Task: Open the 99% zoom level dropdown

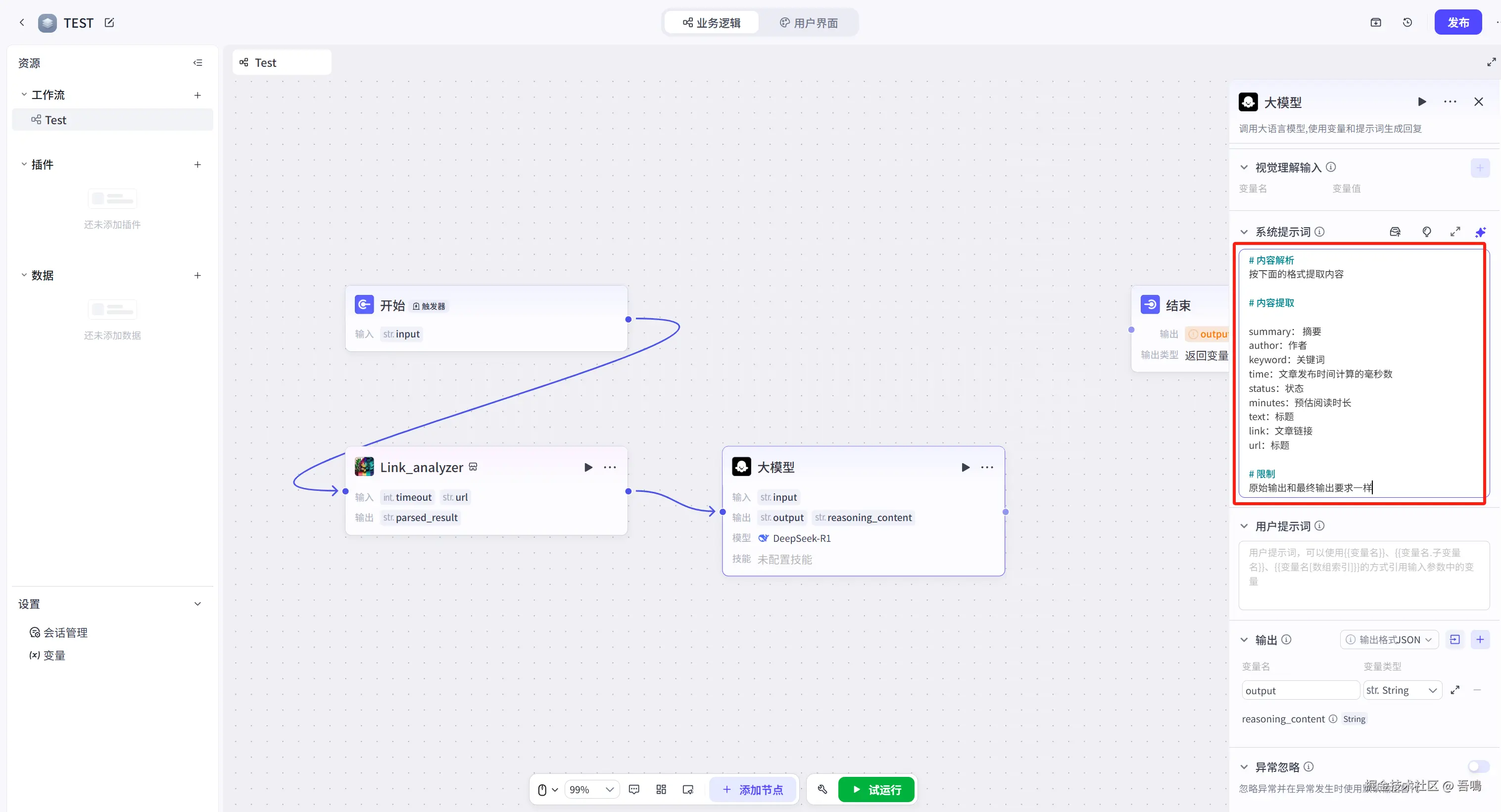Action: [x=591, y=789]
